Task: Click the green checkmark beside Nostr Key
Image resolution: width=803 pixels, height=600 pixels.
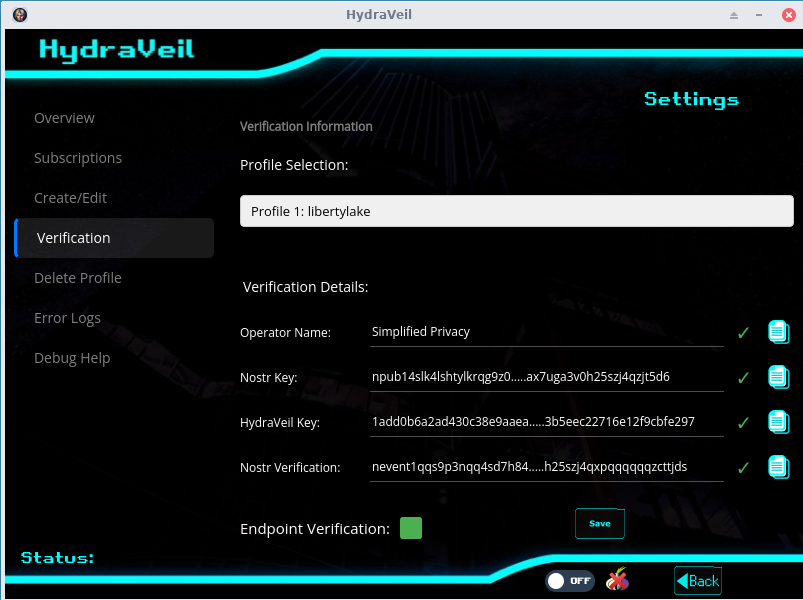Action: click(x=743, y=377)
